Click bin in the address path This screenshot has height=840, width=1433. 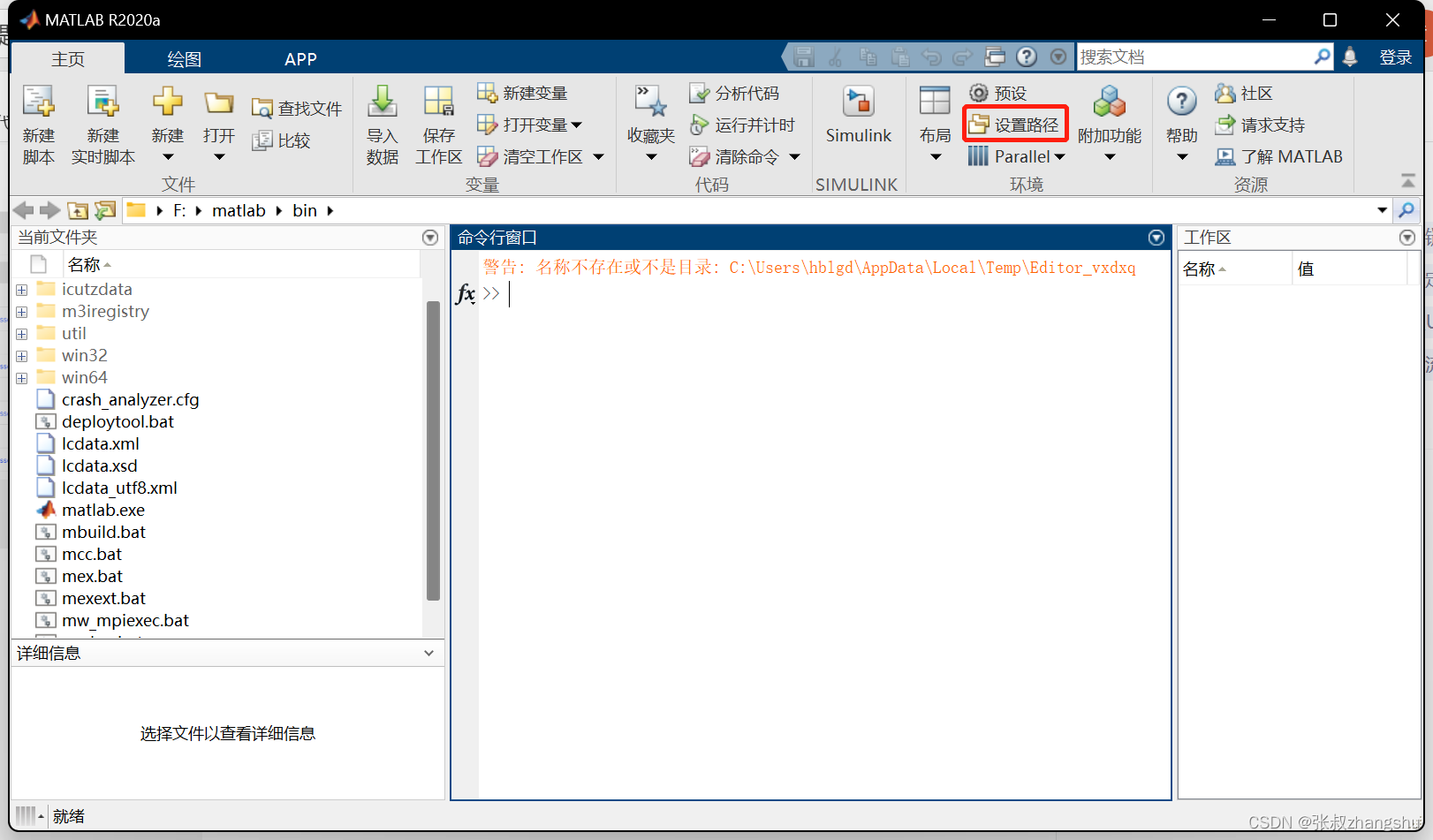pos(305,210)
